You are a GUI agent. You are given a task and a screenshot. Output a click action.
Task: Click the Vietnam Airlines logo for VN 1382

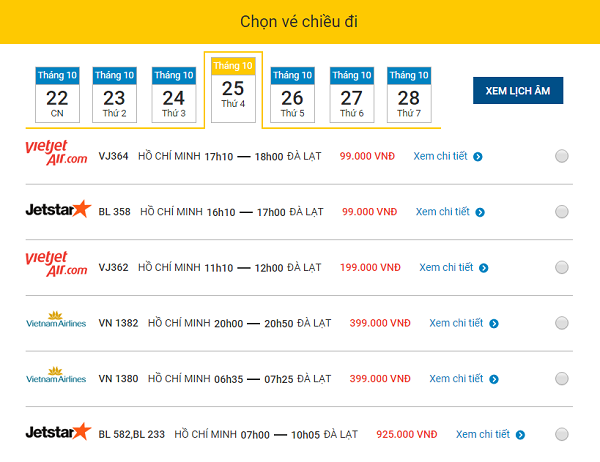56,323
